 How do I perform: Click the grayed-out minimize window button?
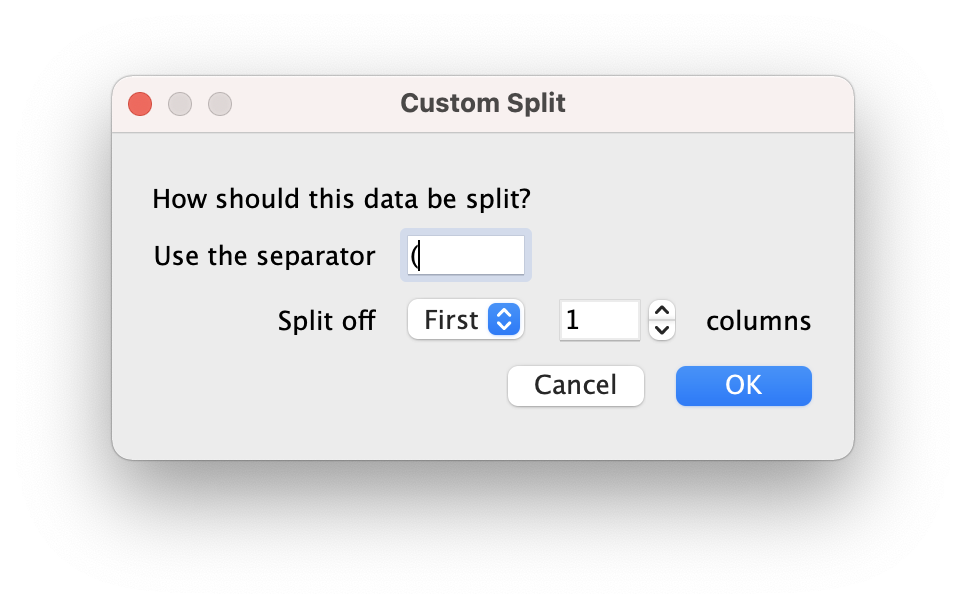click(x=180, y=103)
